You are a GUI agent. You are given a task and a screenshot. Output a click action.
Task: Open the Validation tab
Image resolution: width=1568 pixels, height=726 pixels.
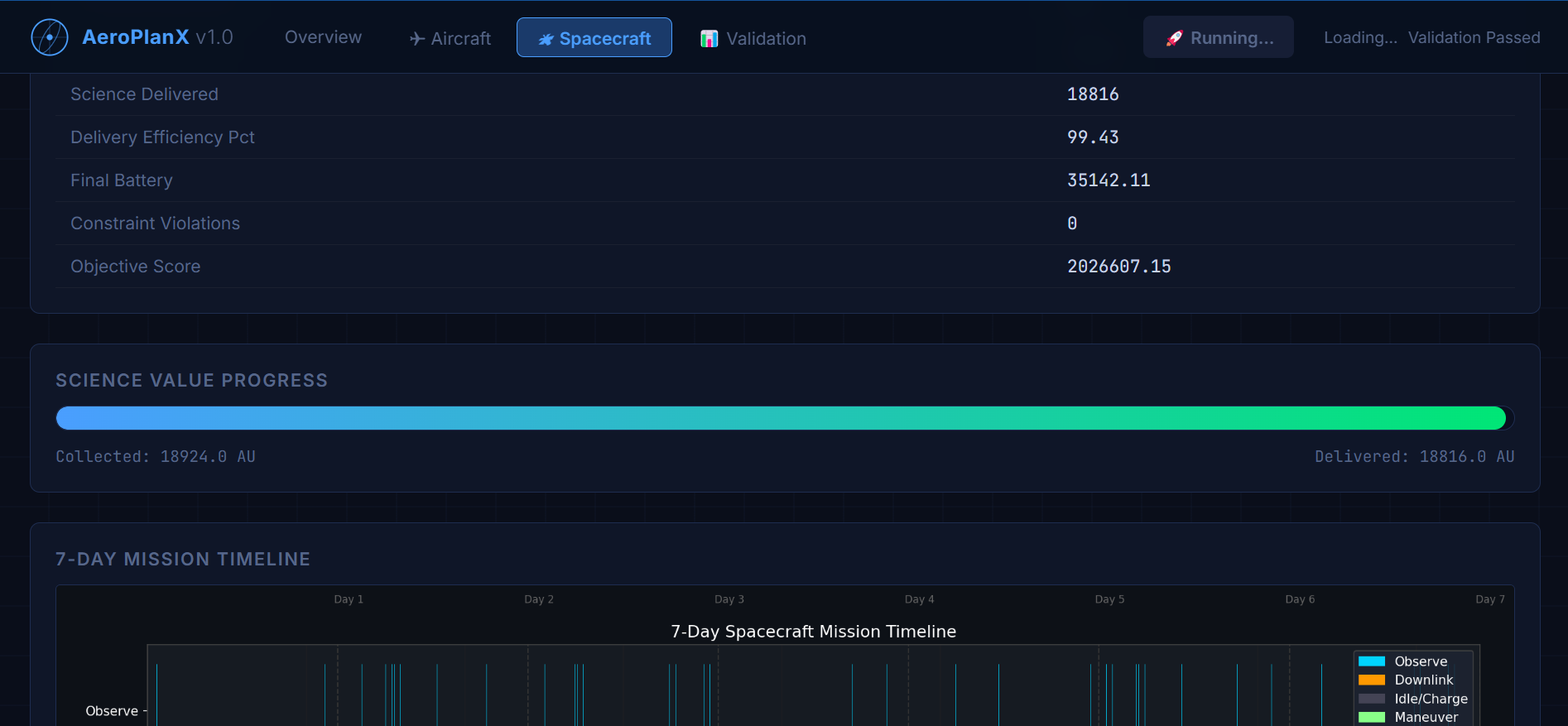pyautogui.click(x=753, y=38)
